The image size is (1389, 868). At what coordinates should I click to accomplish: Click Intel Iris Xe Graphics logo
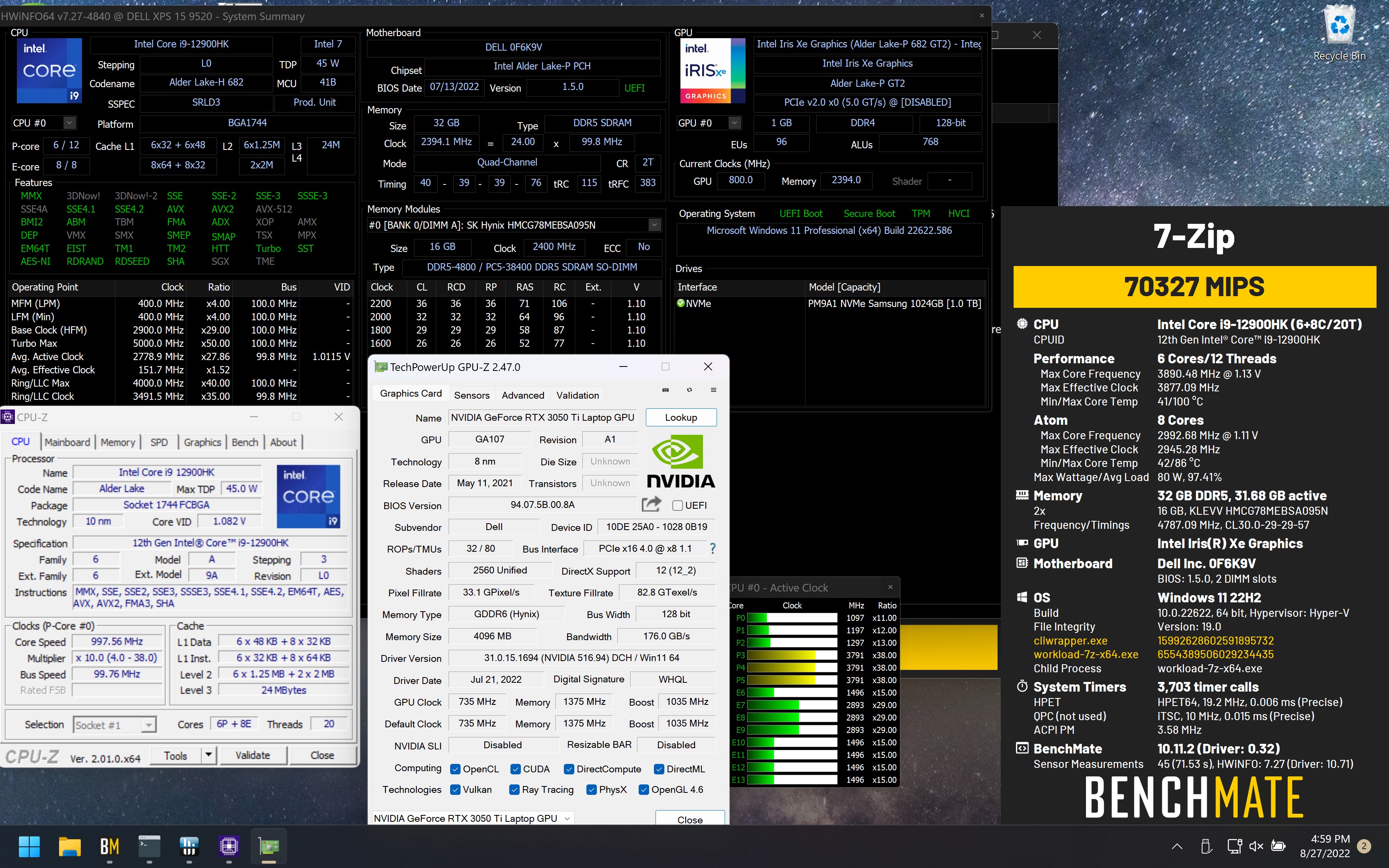click(x=712, y=71)
